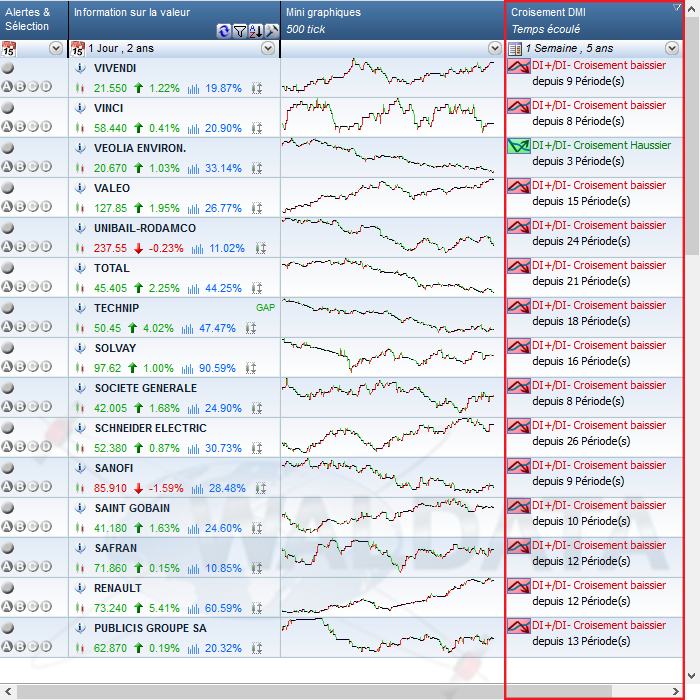Click candlestick icon next to VALEO price

point(80,208)
